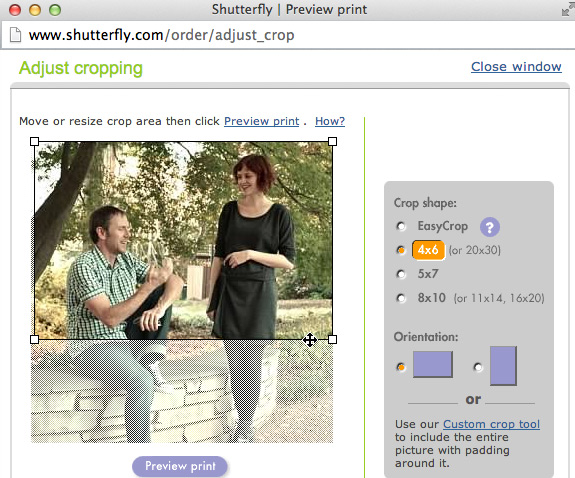The image size is (575, 478).
Task: Click the portrait orientation purple rectangle
Action: (x=503, y=366)
